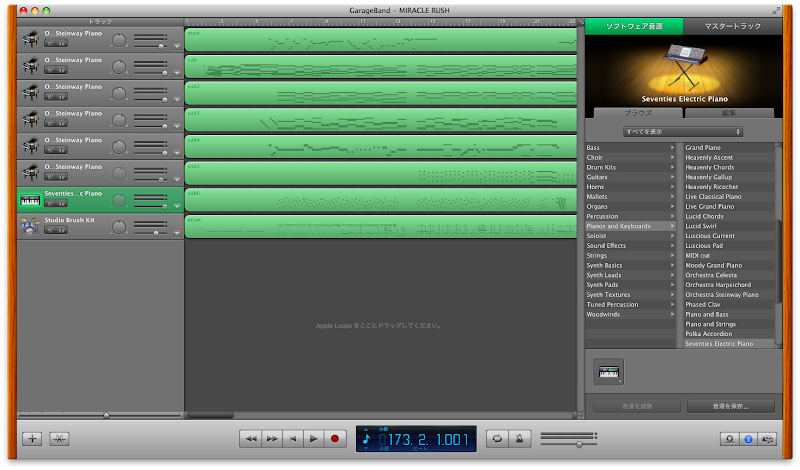The width and height of the screenshot is (800, 470).
Task: Start playback with the Play button
Action: 314,438
